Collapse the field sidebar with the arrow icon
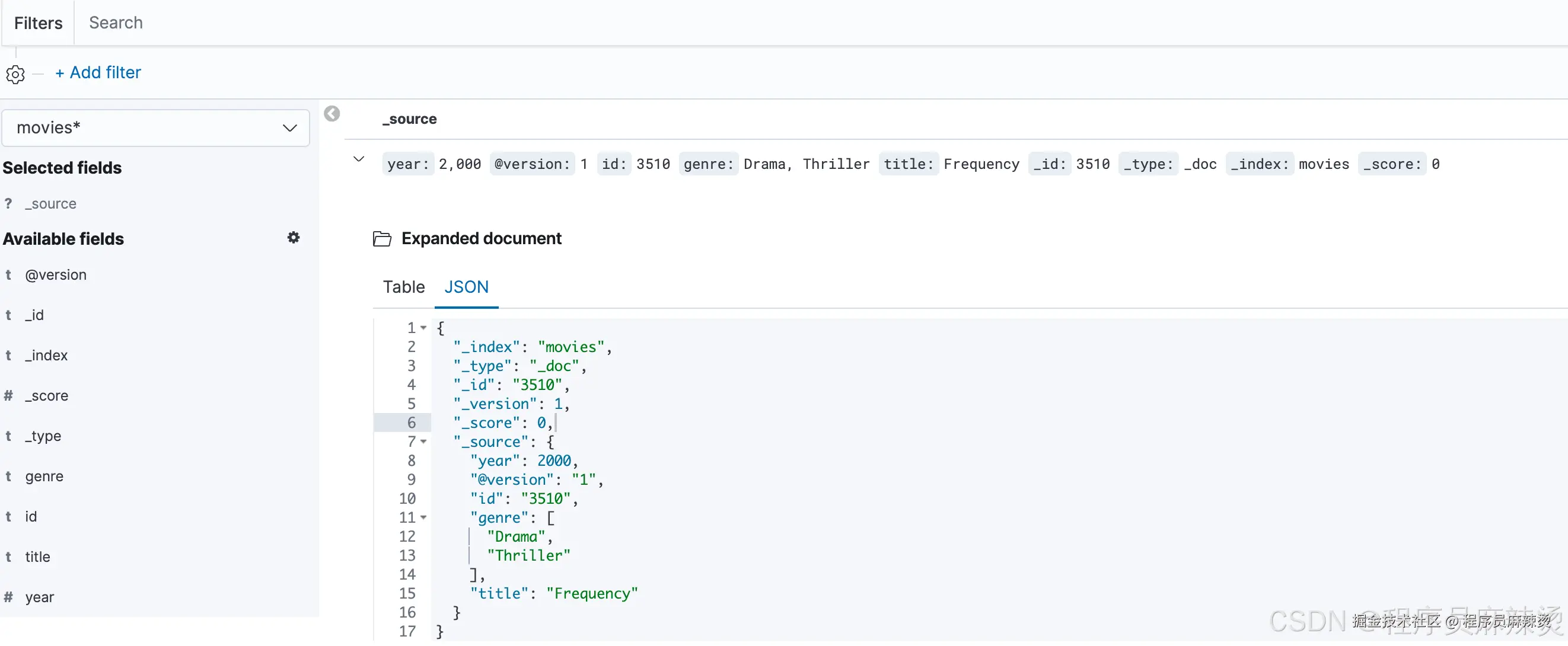1568x646 pixels. (x=332, y=114)
